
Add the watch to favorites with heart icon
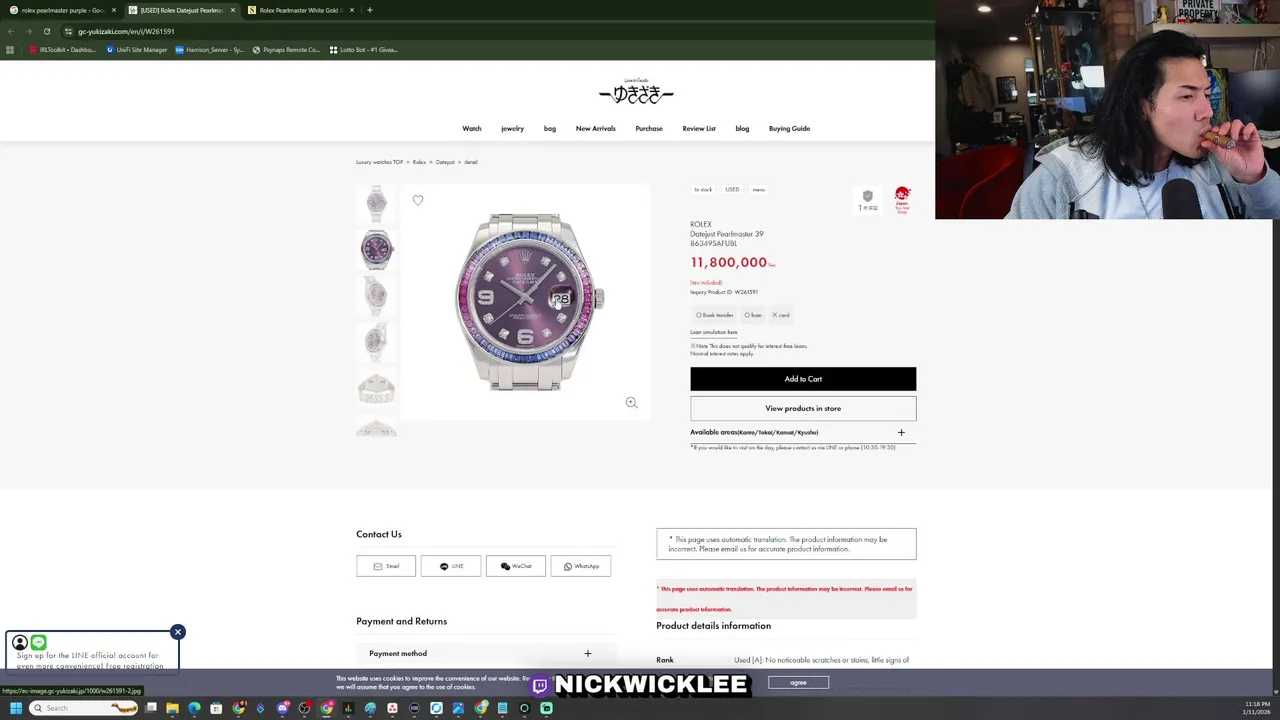click(x=418, y=200)
